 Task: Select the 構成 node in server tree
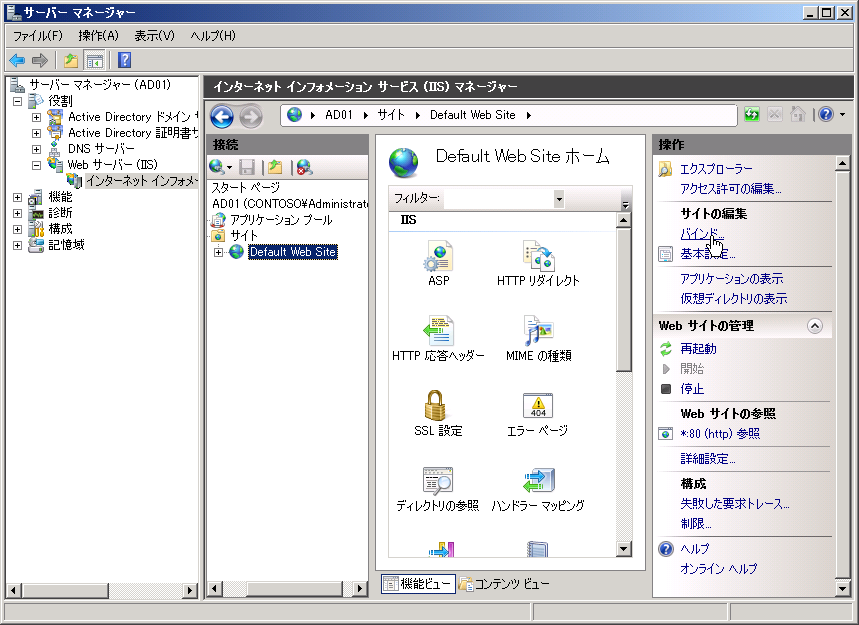click(60, 229)
